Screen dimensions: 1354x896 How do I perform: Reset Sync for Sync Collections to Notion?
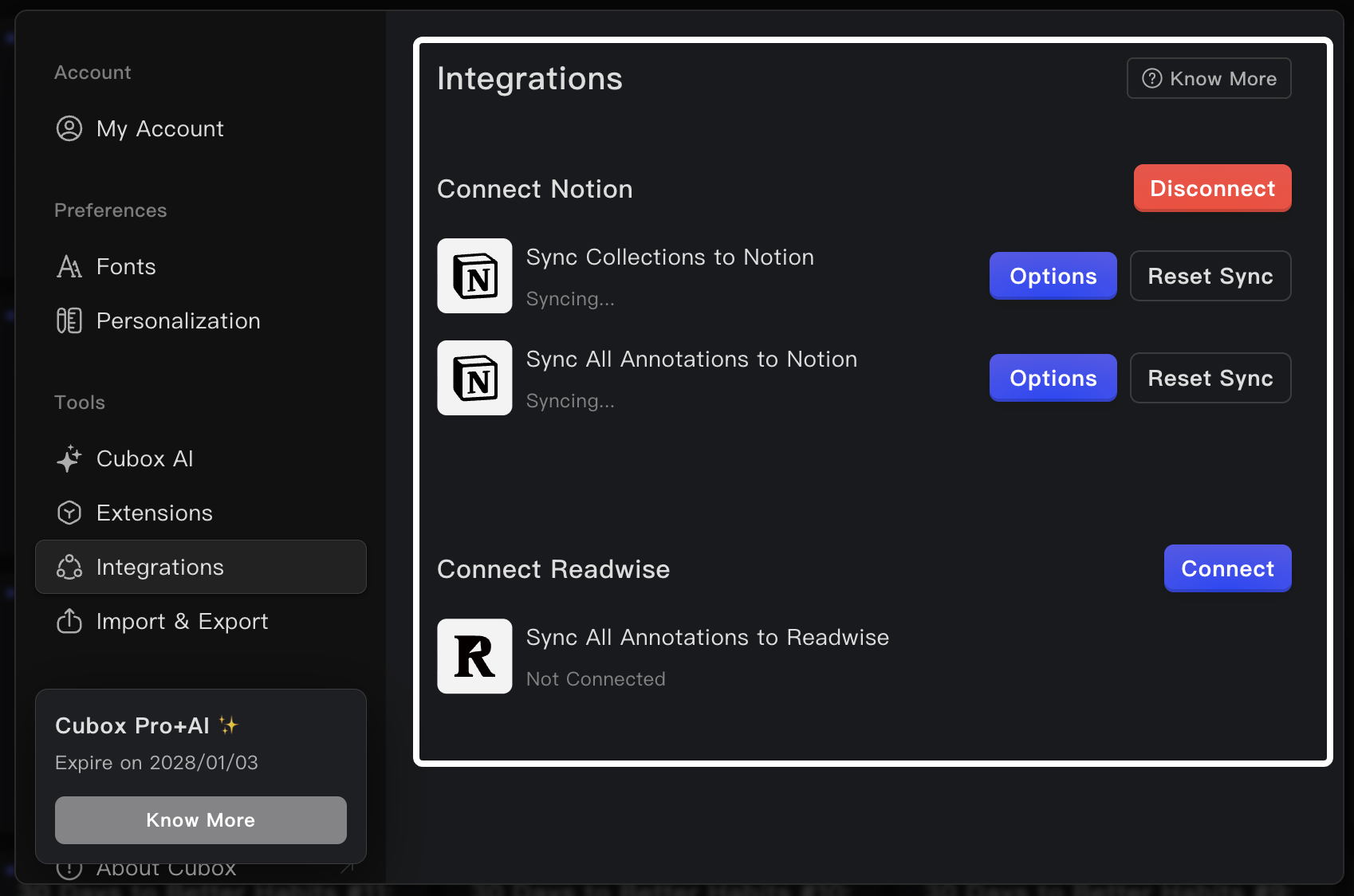[x=1210, y=276]
